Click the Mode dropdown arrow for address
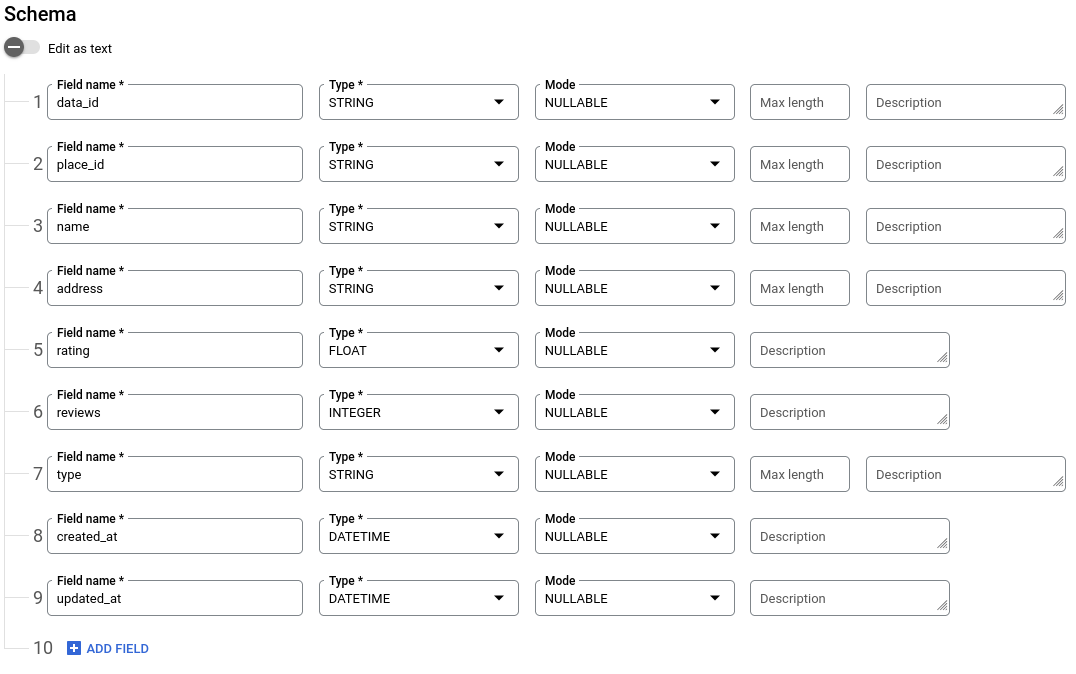1076x674 pixels. click(x=715, y=289)
